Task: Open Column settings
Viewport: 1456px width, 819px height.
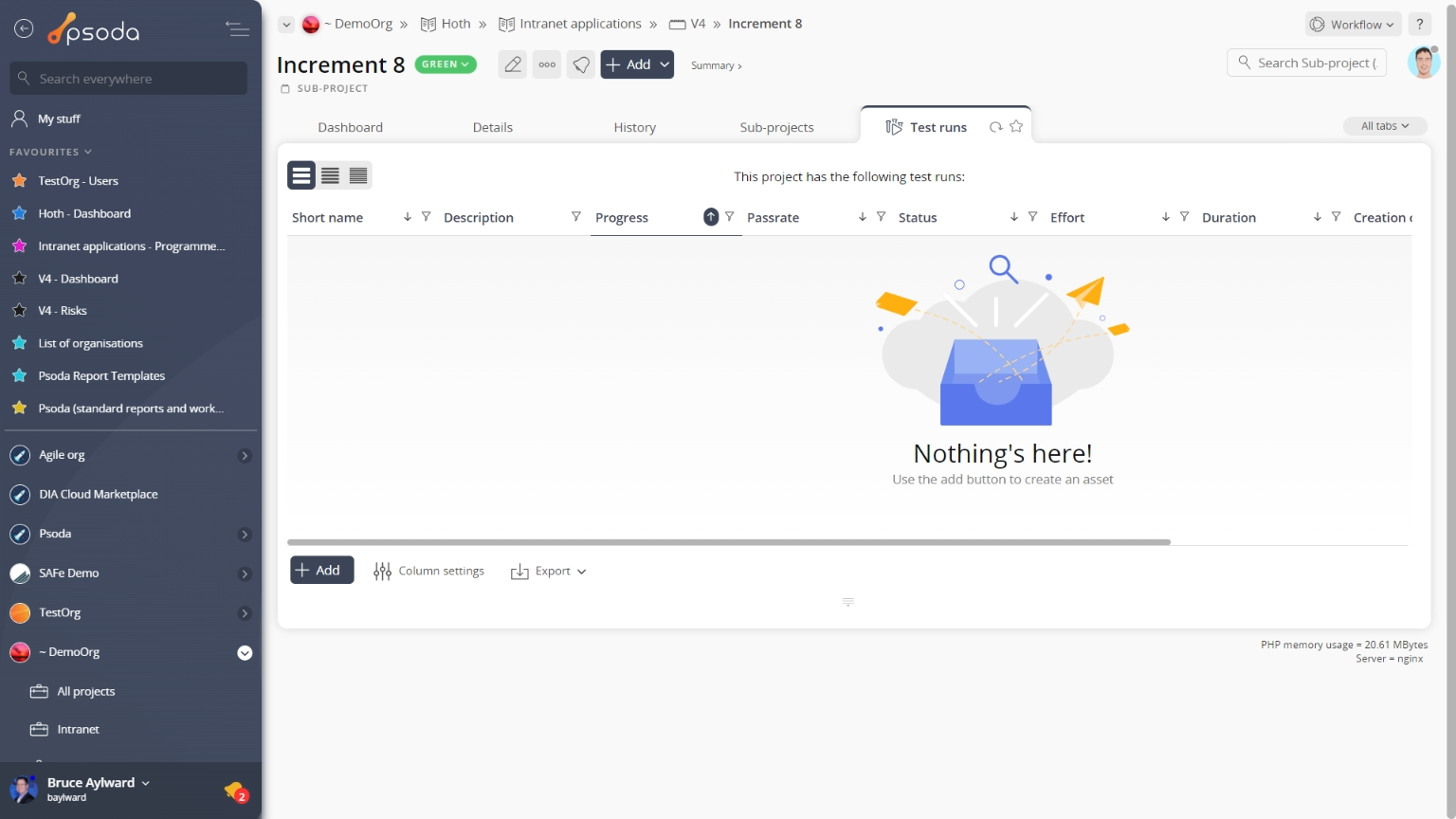Action: (x=429, y=571)
